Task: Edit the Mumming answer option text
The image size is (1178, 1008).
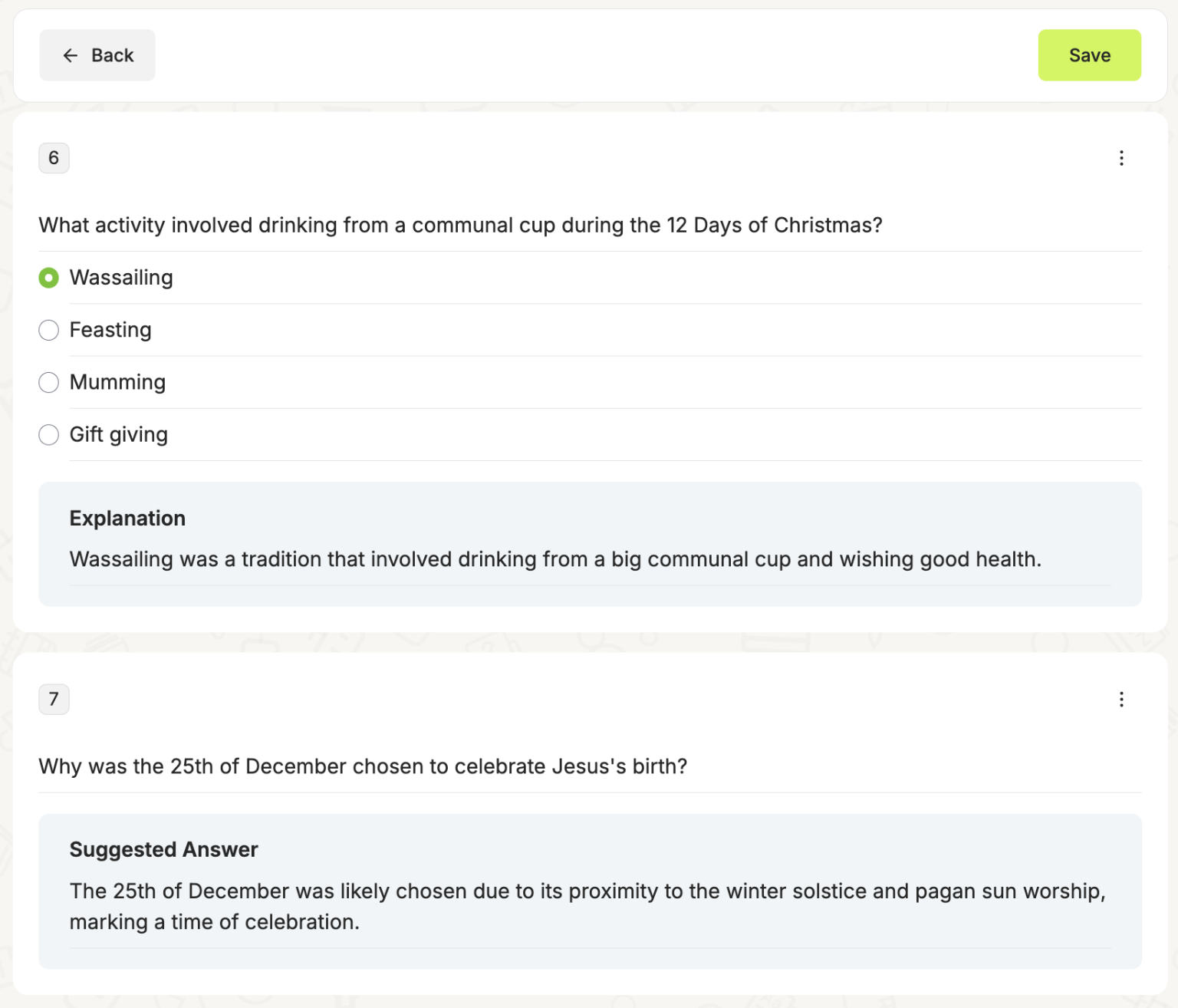Action: tap(118, 382)
